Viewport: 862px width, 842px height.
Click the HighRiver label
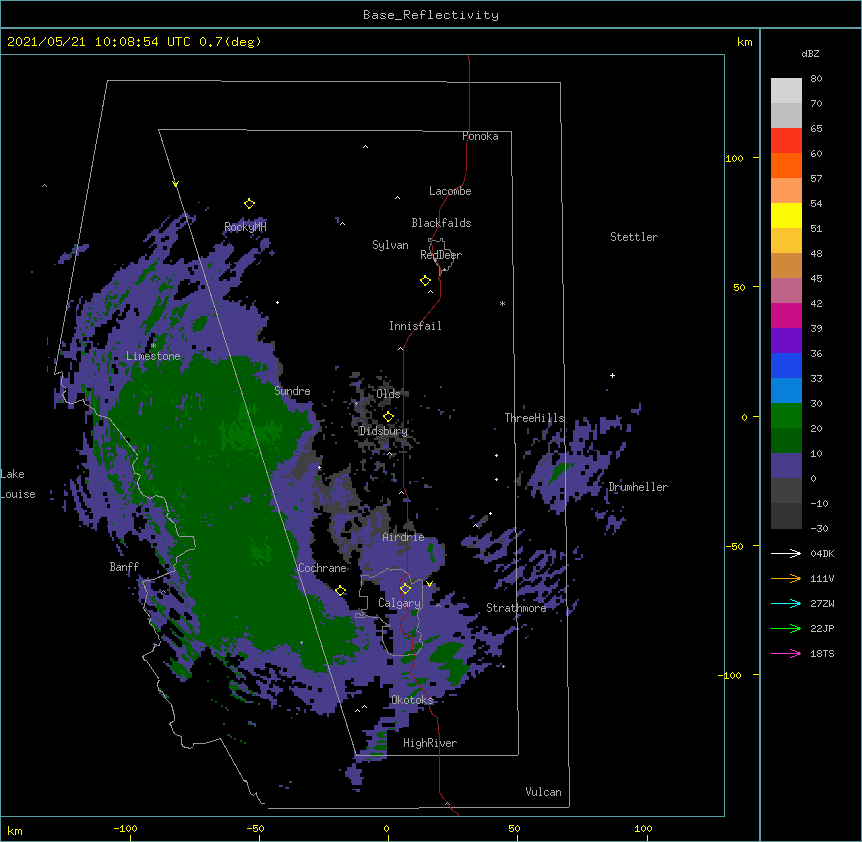430,743
